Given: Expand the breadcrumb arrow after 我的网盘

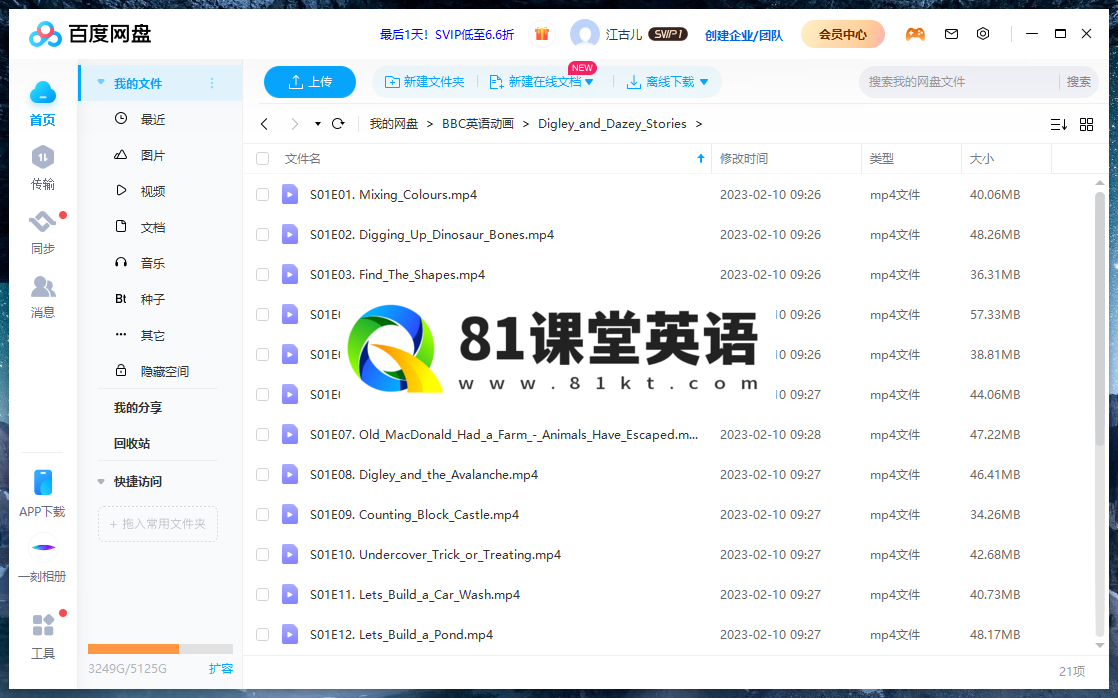Looking at the screenshot, I should (430, 124).
